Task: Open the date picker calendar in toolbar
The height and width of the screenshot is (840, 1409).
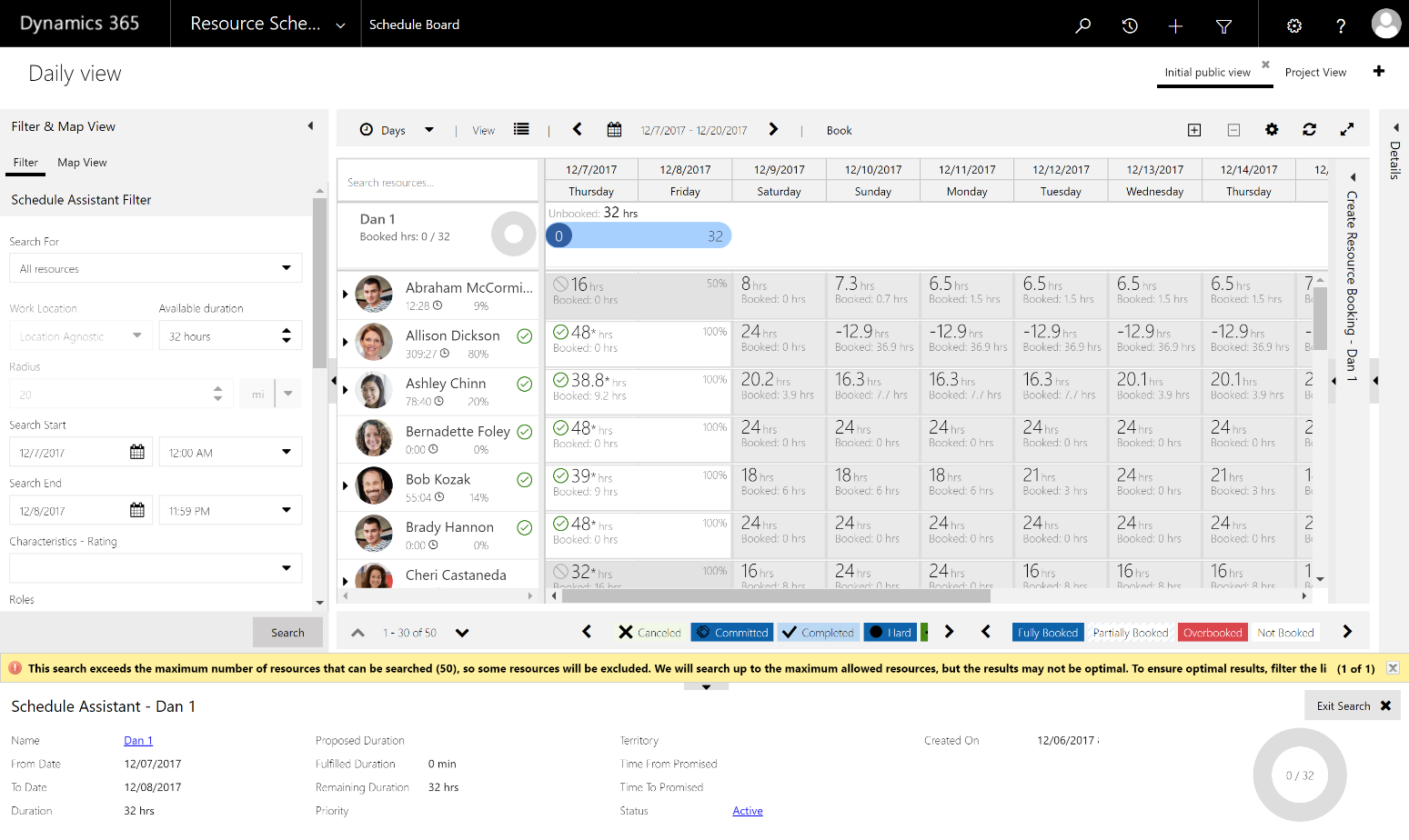Action: (614, 130)
